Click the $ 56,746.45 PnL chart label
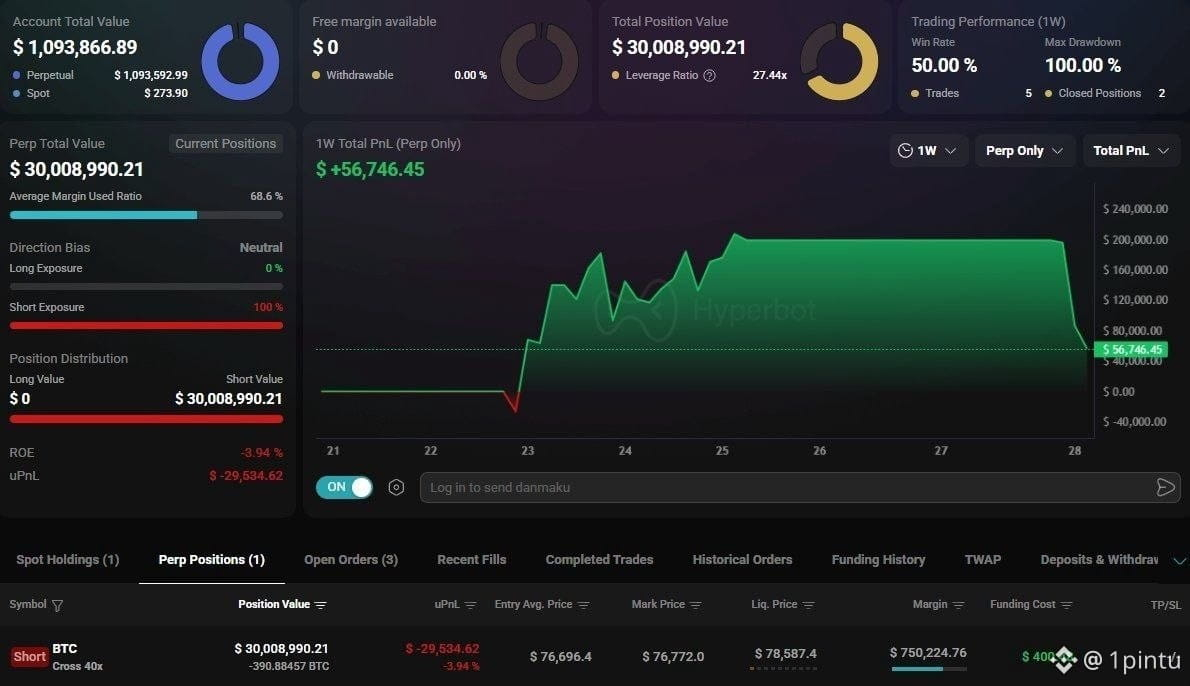This screenshot has height=686, width=1190. pyautogui.click(x=1131, y=350)
